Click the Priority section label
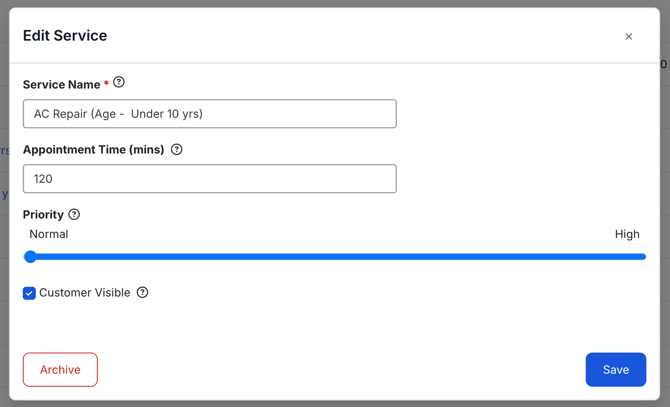 [x=43, y=214]
